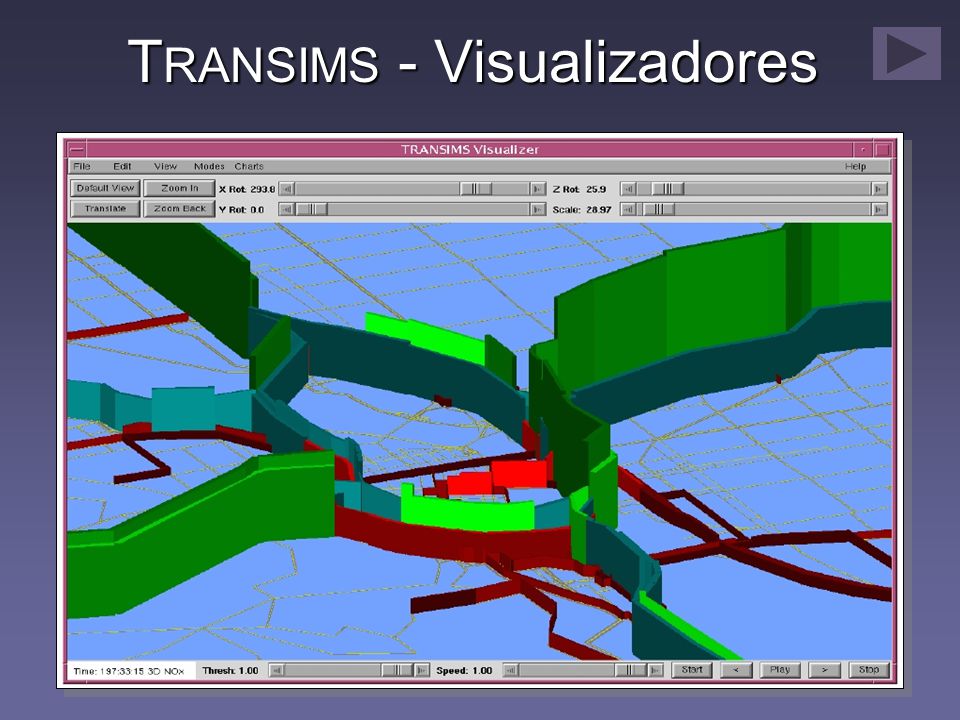Click the Speed: 1.00 label
Viewport: 960px width, 720px height.
point(464,670)
